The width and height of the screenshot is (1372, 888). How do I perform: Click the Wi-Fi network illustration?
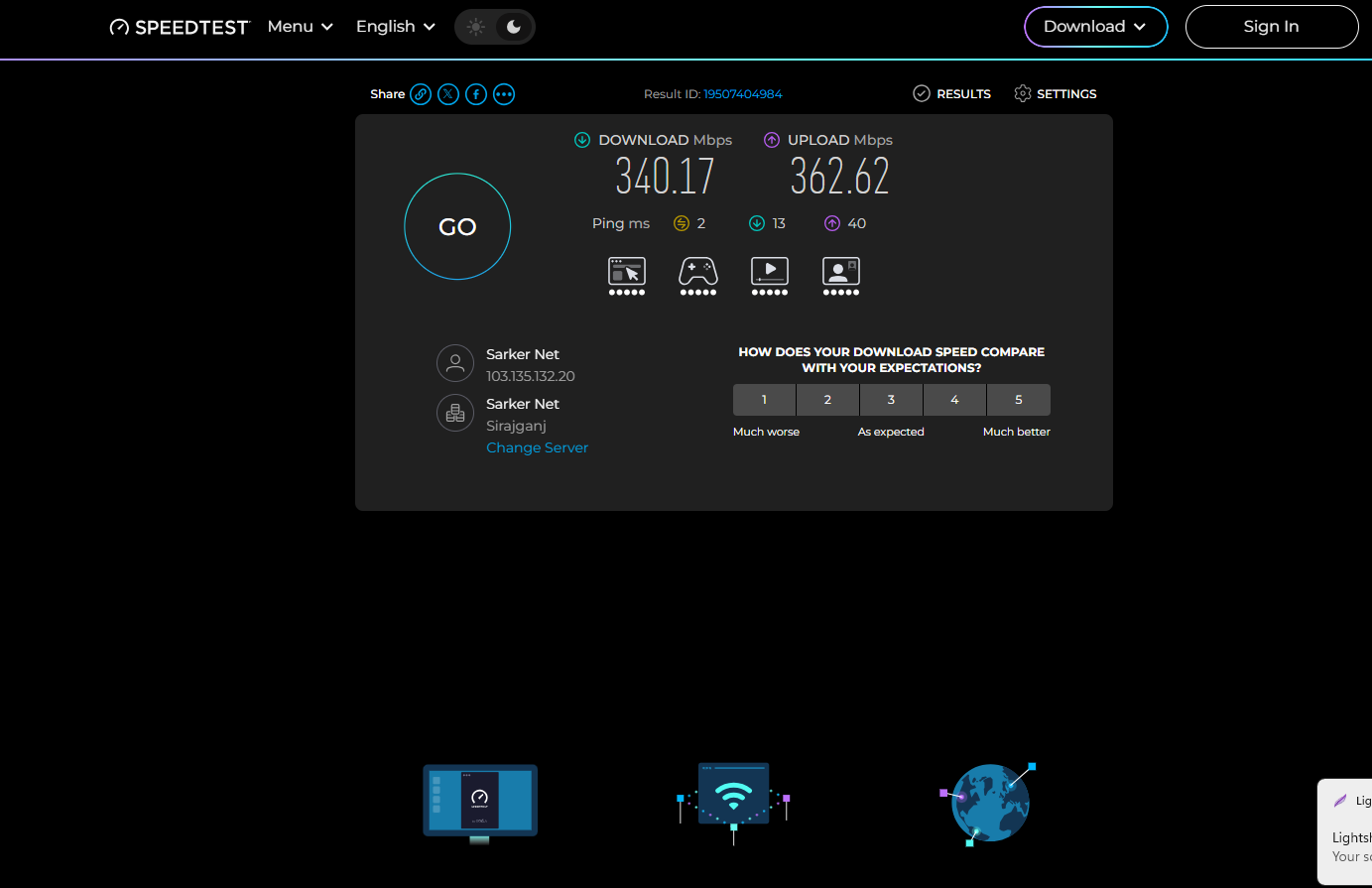coord(733,804)
